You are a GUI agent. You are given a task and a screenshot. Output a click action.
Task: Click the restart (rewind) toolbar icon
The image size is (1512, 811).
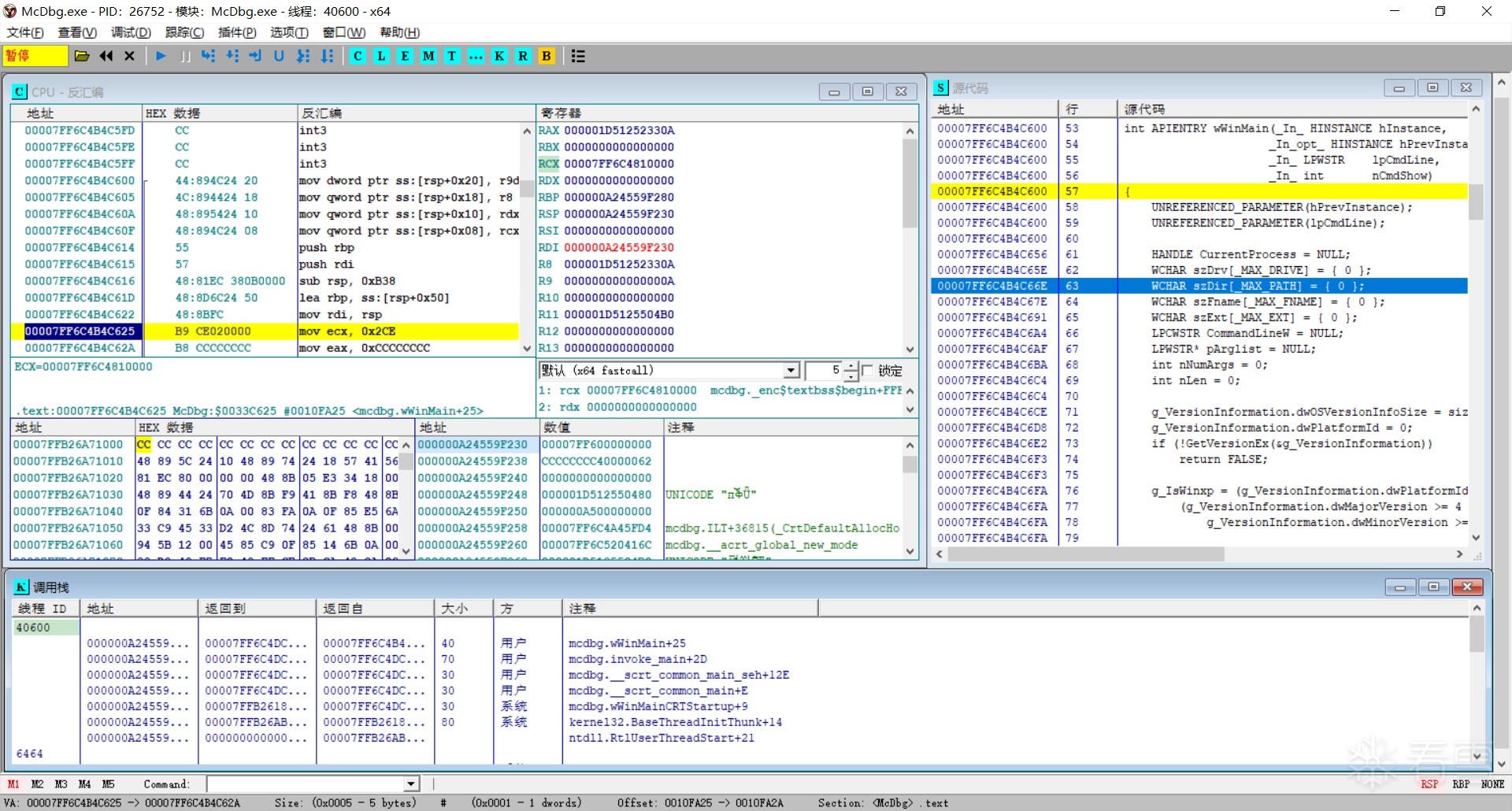(106, 56)
